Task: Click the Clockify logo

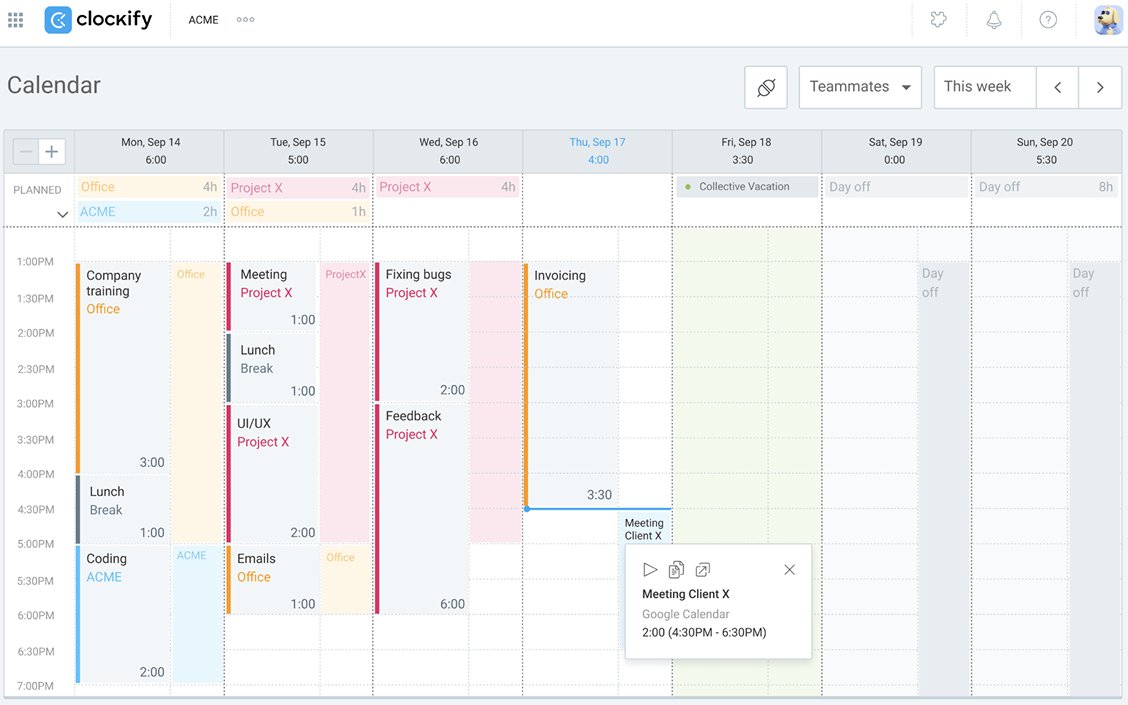Action: click(99, 19)
